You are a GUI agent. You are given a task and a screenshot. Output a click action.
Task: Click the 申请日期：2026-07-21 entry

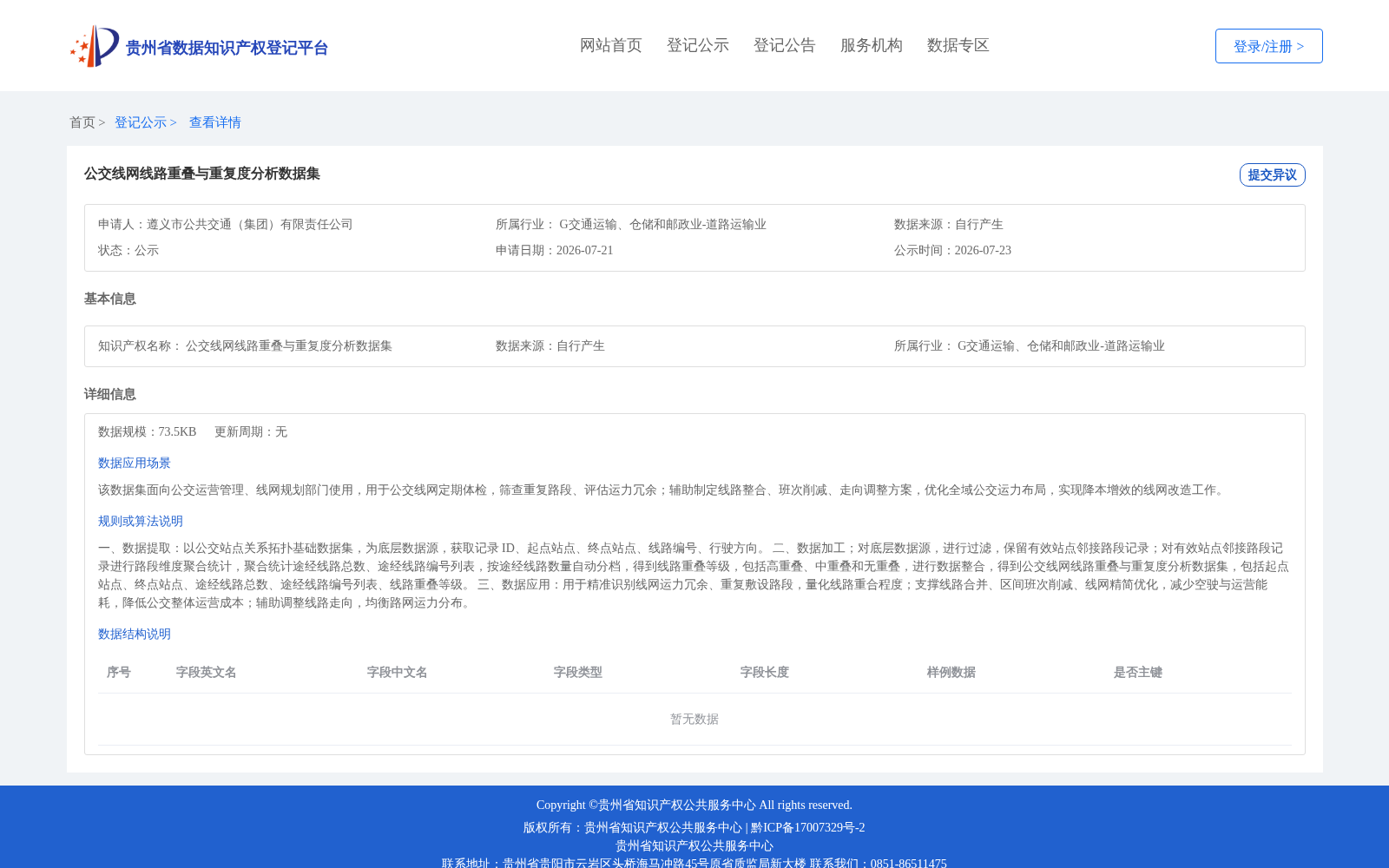click(x=555, y=250)
